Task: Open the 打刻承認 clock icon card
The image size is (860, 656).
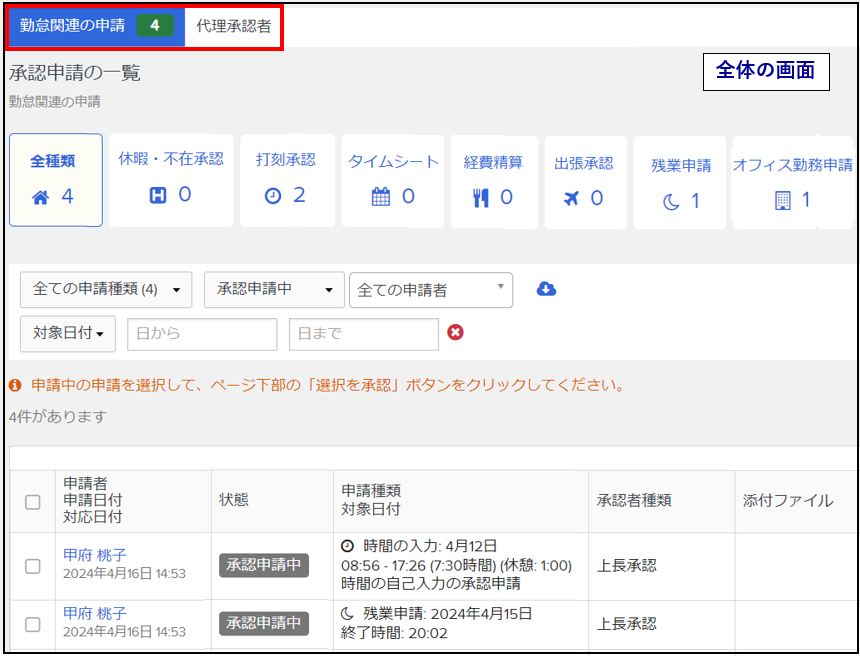Action: click(285, 180)
